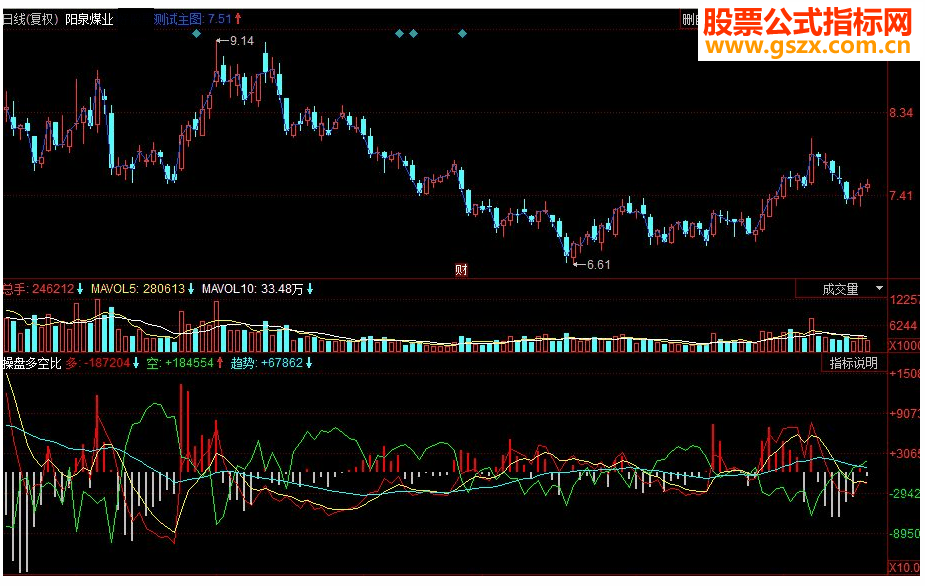Click the 财 marker below the chart
925x586 pixels.
(461, 270)
